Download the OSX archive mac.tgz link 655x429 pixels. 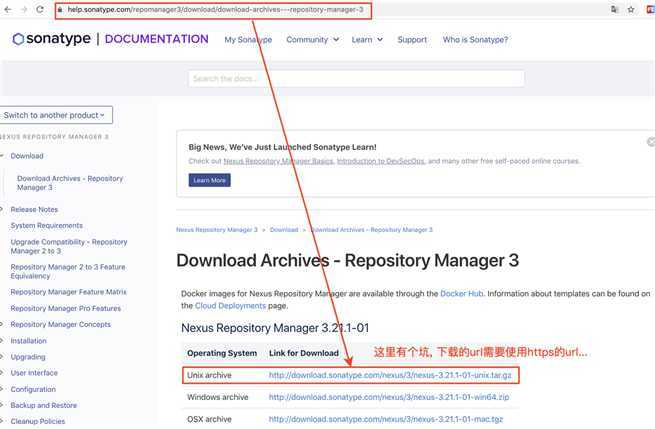[x=386, y=419]
